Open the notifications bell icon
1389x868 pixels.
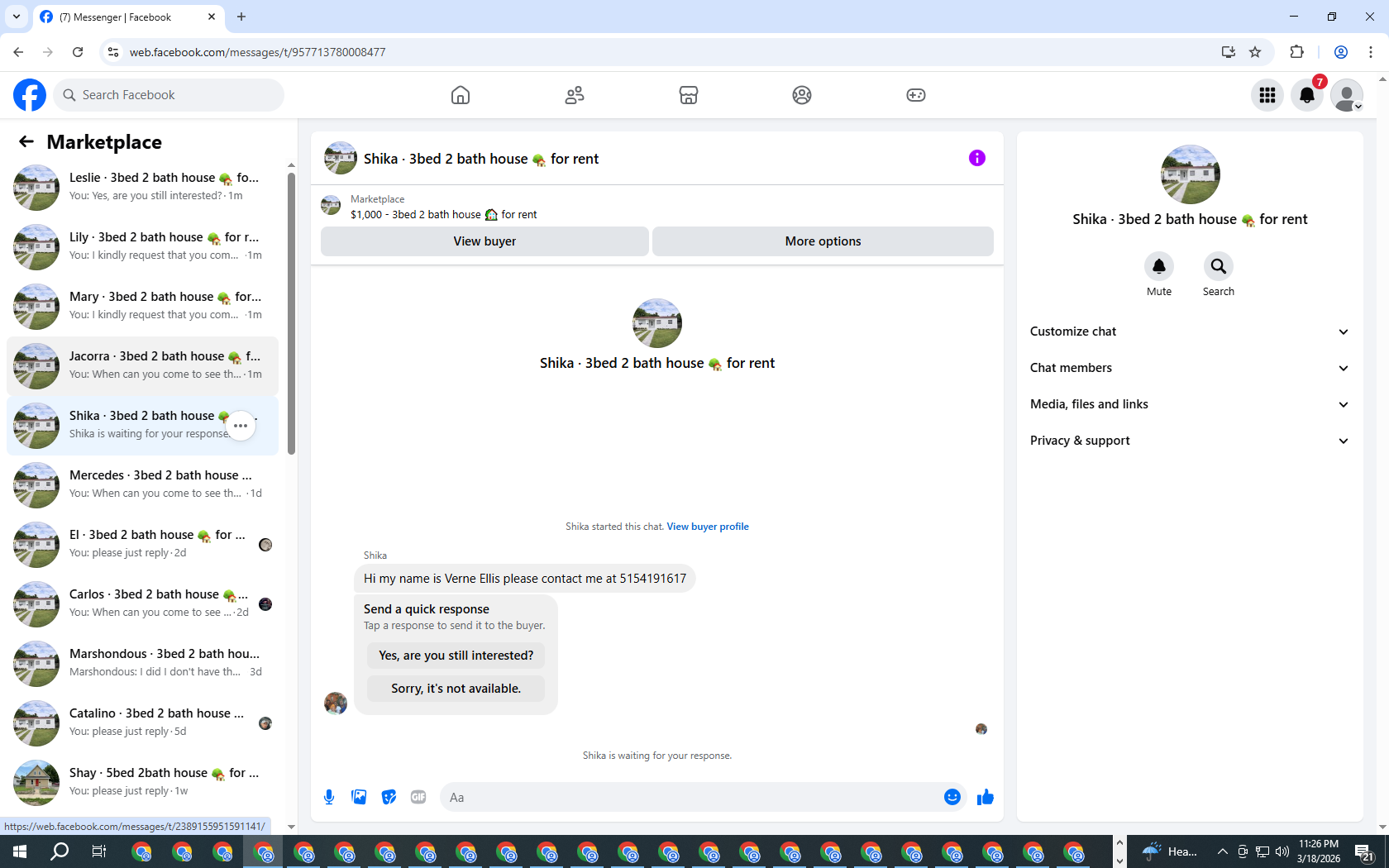pyautogui.click(x=1307, y=95)
